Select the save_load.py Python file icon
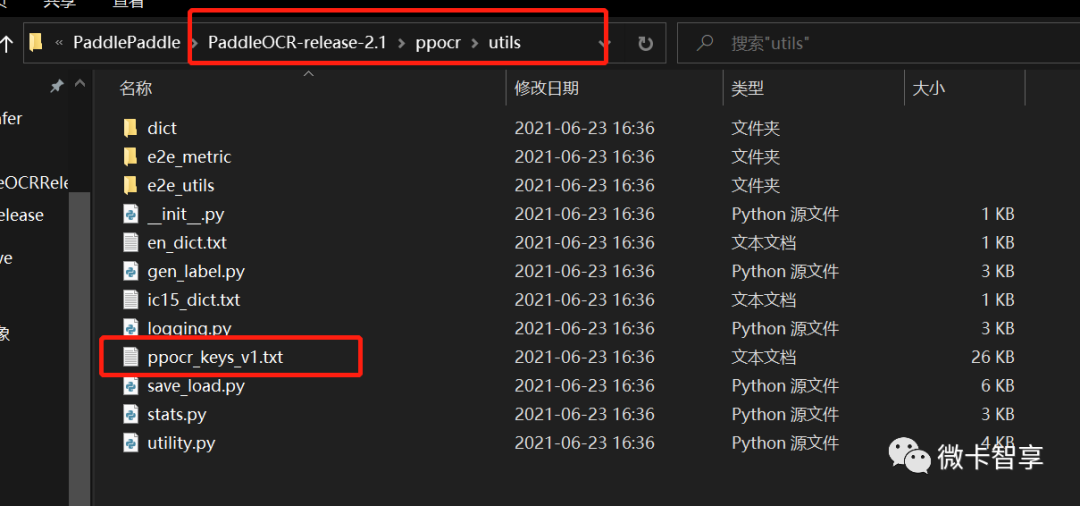 (130, 386)
